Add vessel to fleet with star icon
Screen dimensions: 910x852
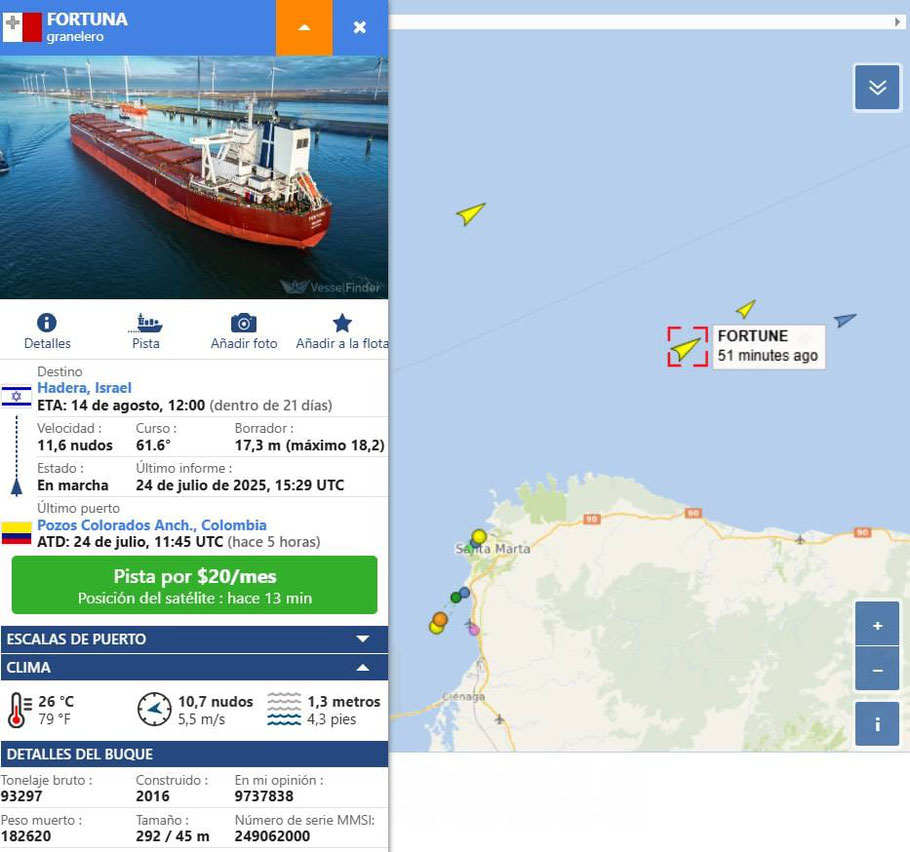342,323
